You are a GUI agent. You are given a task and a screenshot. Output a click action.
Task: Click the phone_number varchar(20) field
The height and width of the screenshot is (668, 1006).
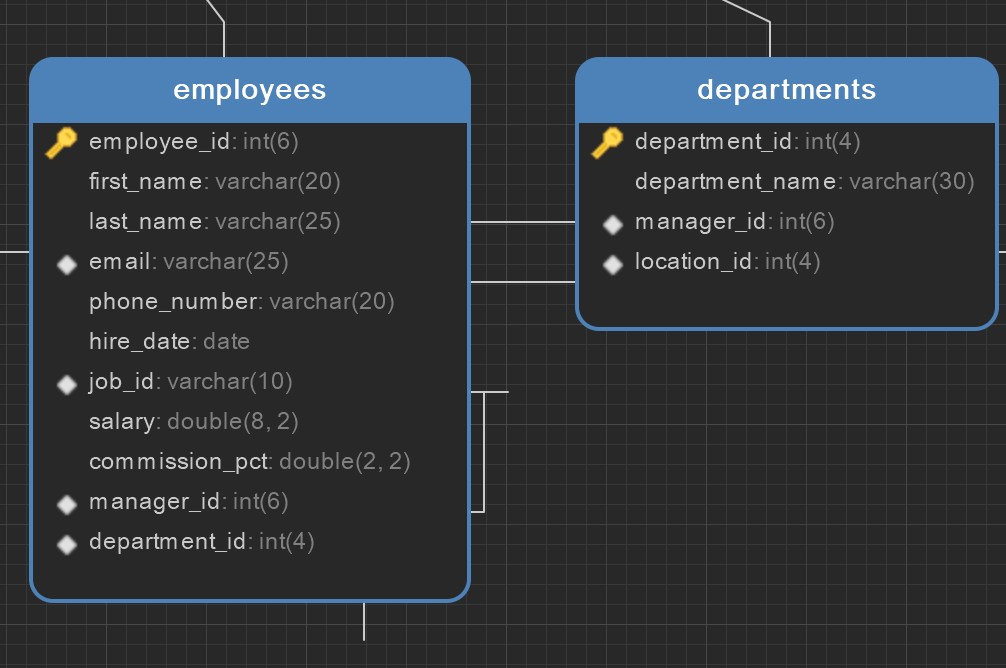pos(241,302)
